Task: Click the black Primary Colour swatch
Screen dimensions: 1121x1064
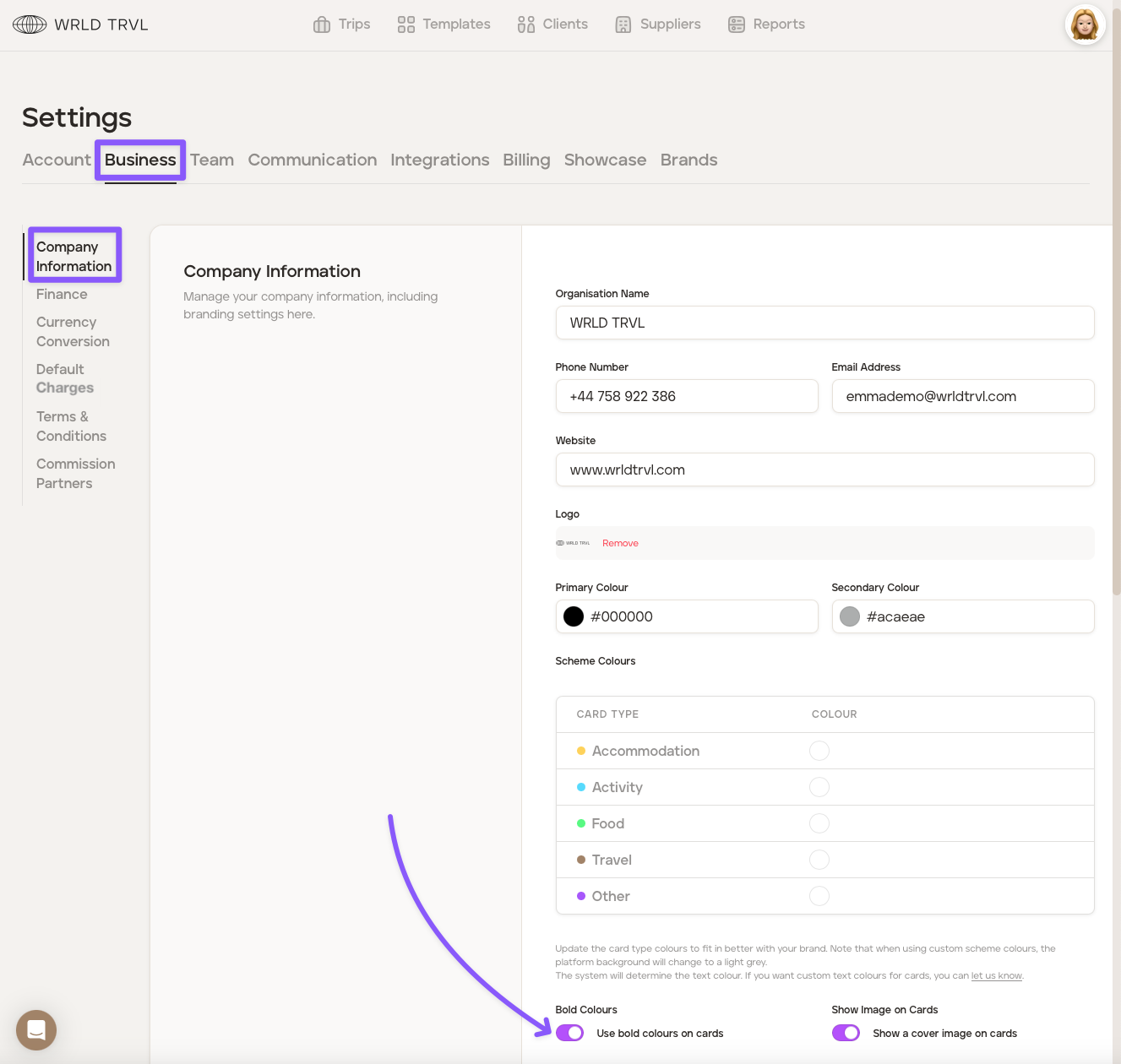Action: point(574,616)
